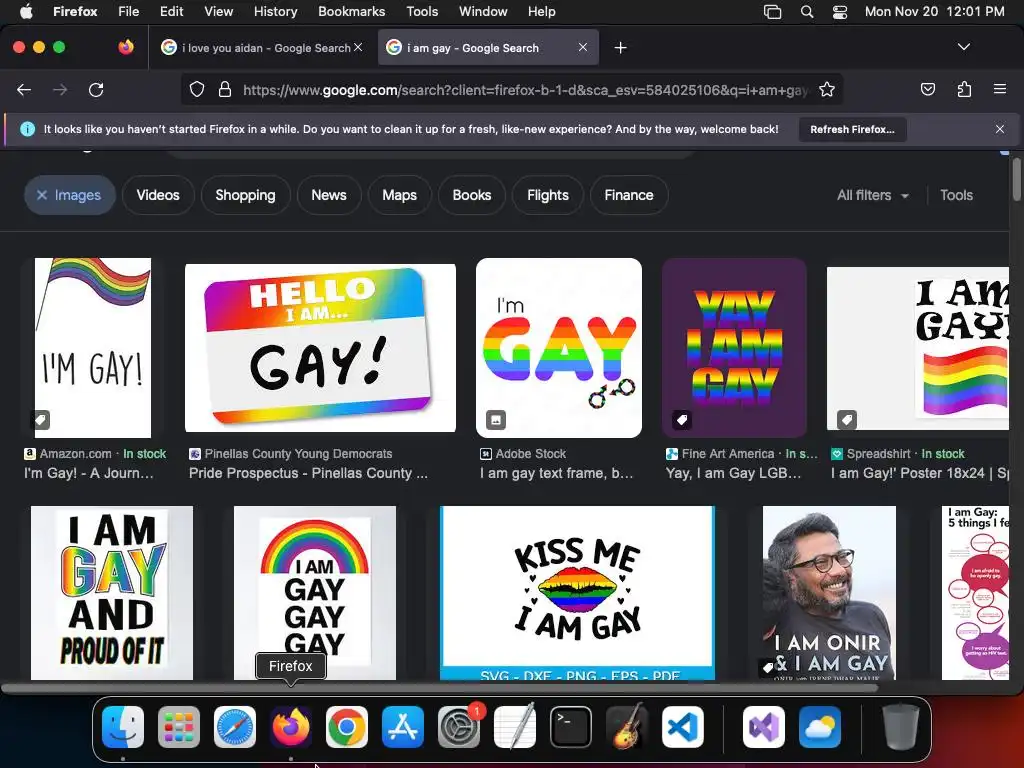Select the Shopping filter chip
Screen dimensions: 1024x768
246,195
